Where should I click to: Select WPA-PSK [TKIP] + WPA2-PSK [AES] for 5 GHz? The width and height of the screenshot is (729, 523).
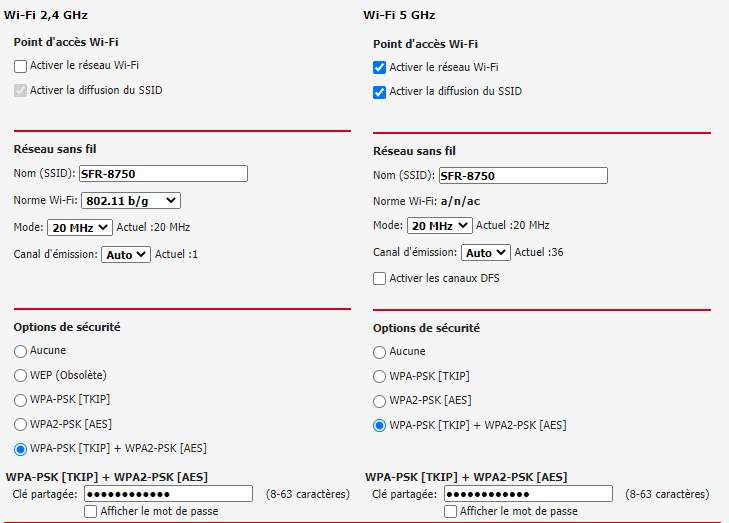click(x=379, y=425)
